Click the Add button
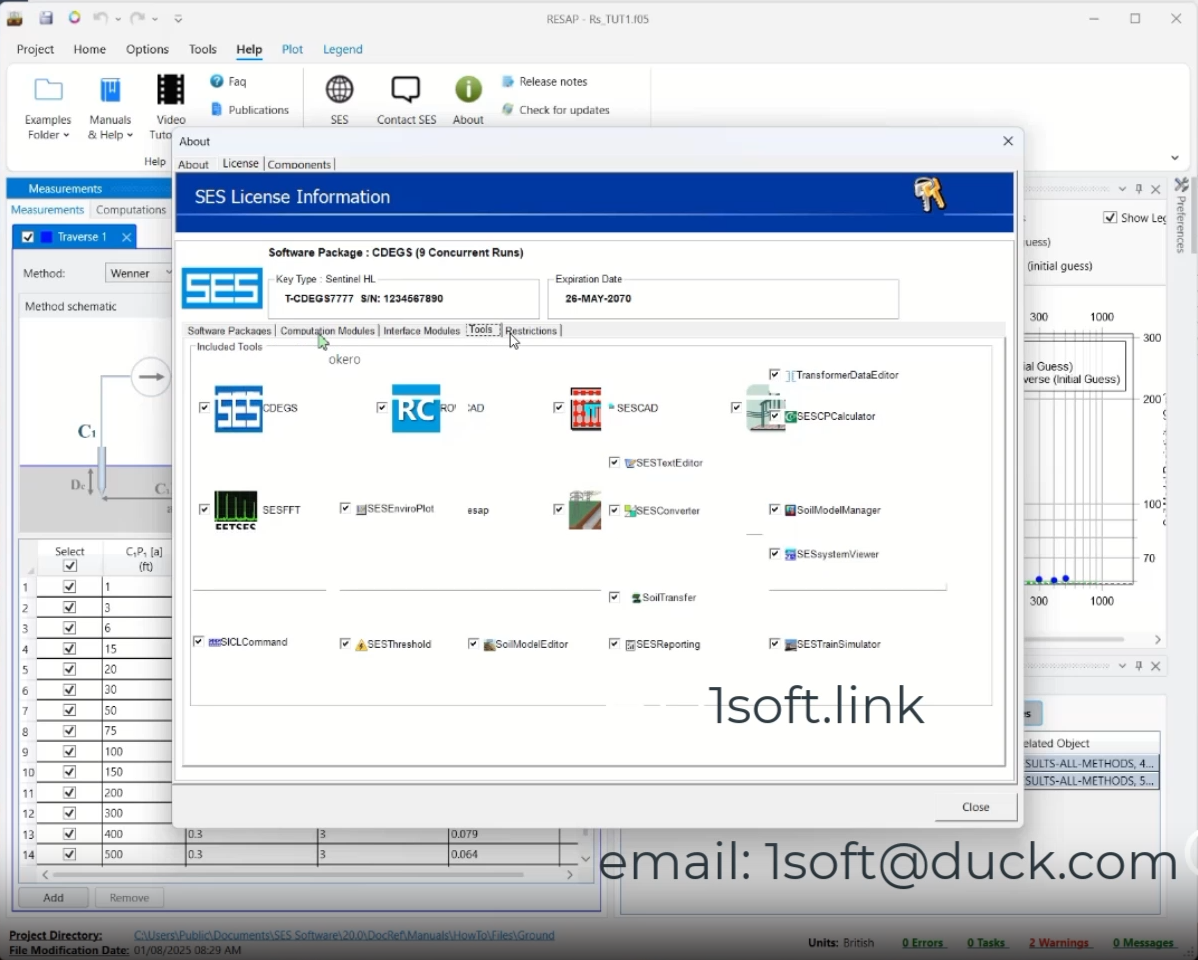1198x960 pixels. [53, 897]
